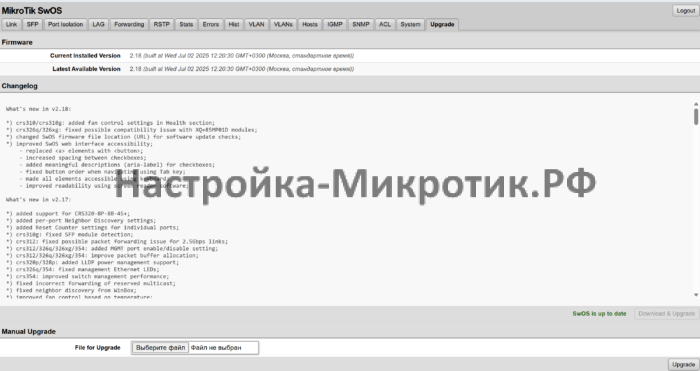700x371 pixels.
Task: Switch to the SFP tab
Action: (33, 25)
